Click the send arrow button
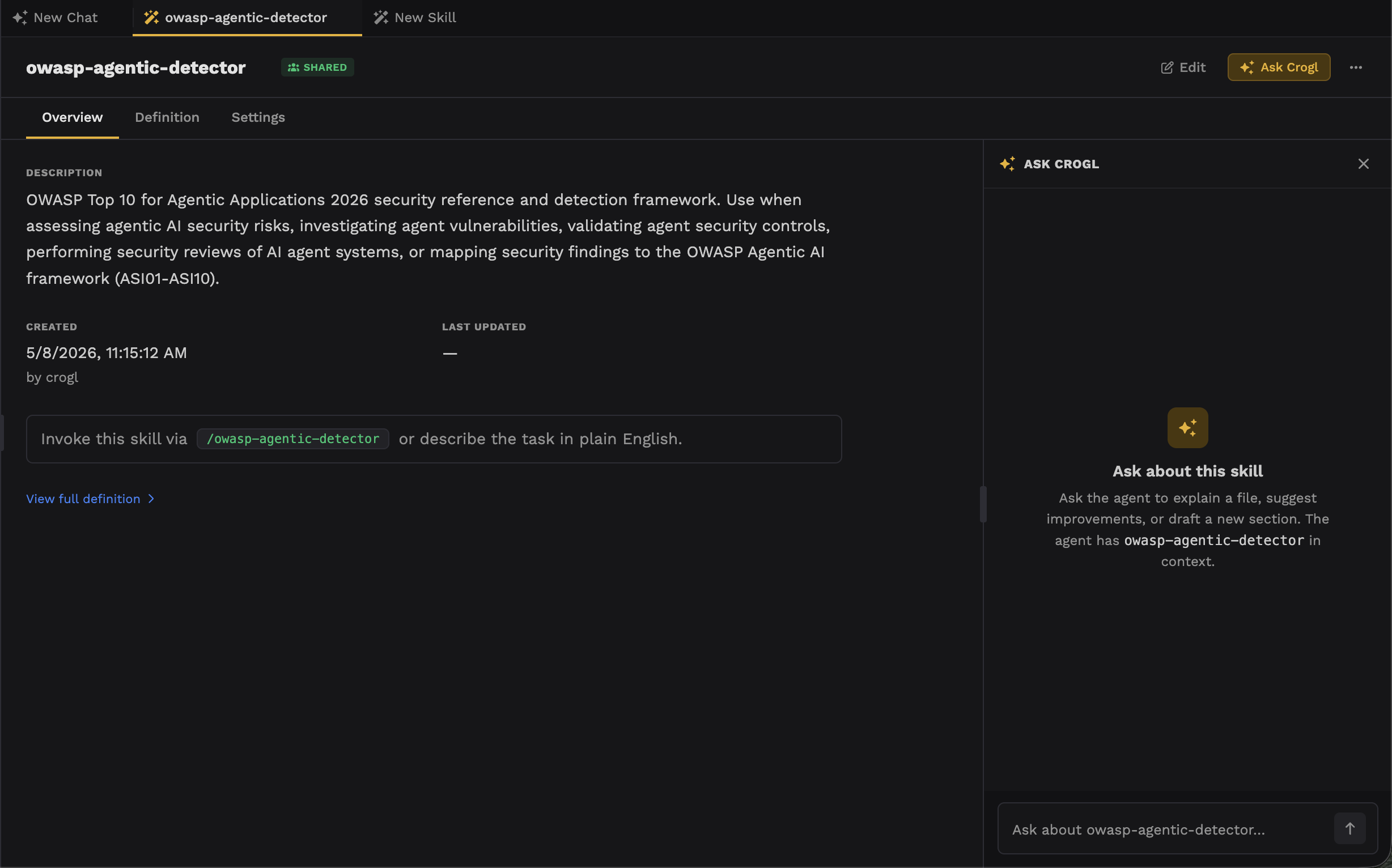1392x868 pixels. [x=1349, y=828]
